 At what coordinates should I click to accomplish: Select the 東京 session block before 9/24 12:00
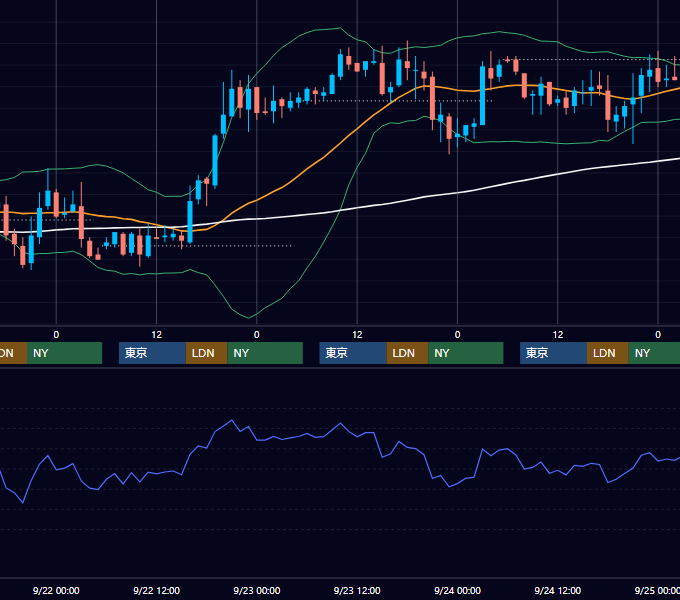[x=554, y=353]
